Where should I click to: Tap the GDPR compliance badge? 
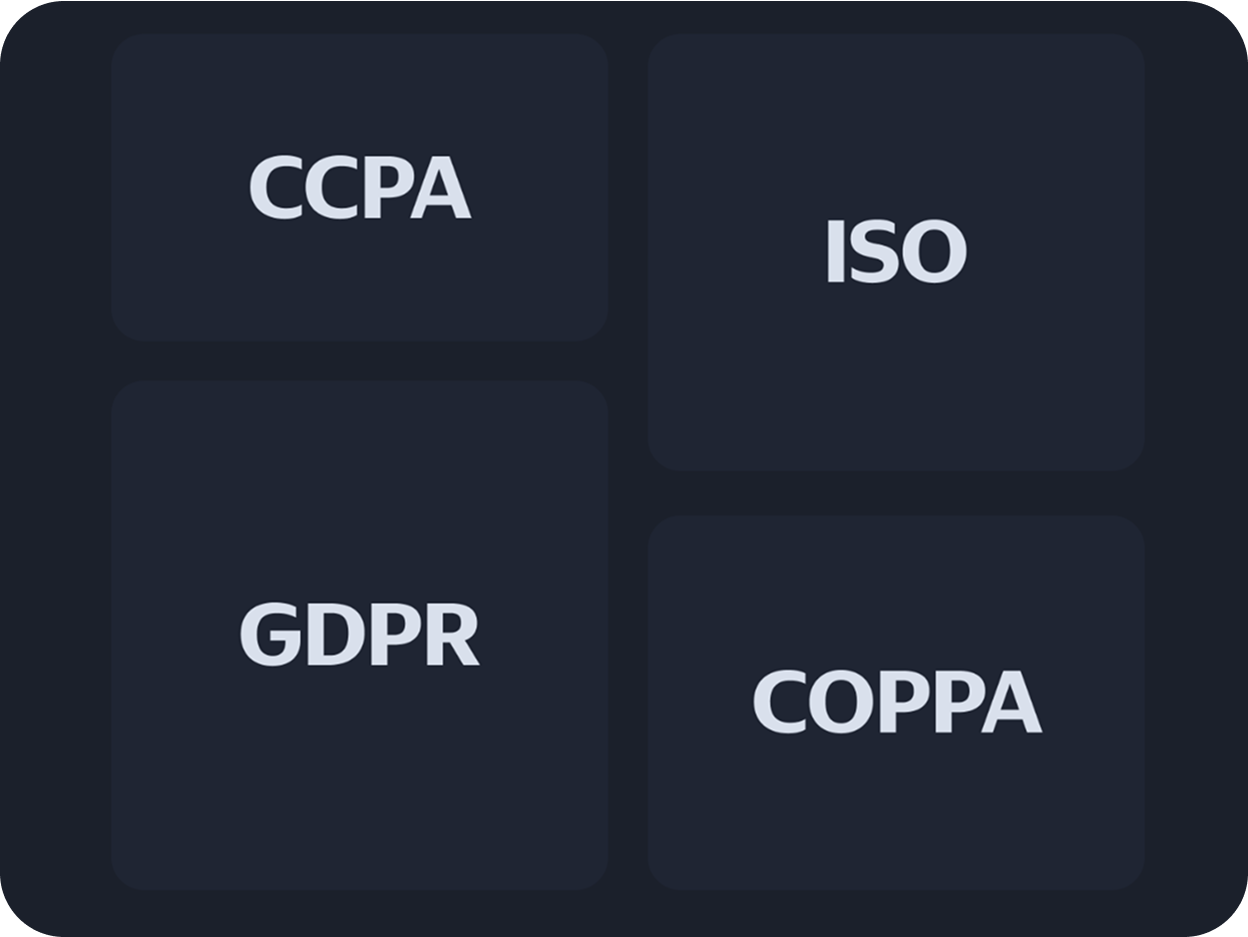coord(359,635)
